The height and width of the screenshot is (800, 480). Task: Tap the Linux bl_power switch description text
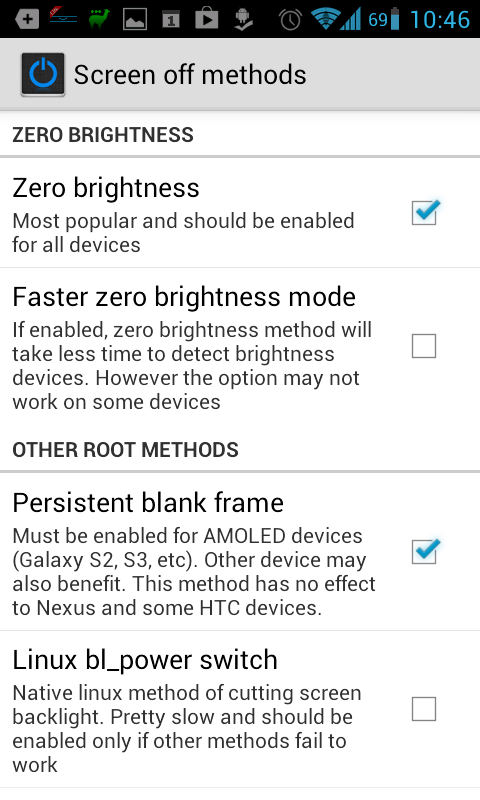click(x=187, y=729)
